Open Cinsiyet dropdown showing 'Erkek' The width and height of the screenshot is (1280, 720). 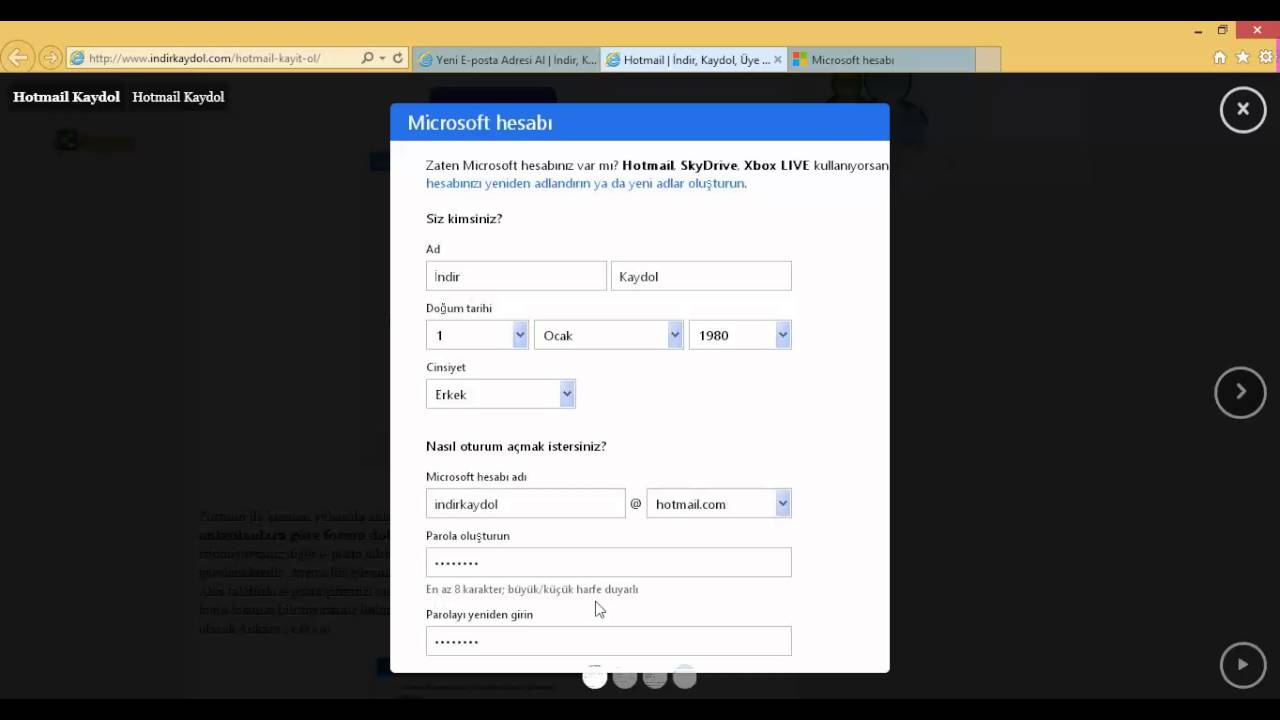pos(501,394)
